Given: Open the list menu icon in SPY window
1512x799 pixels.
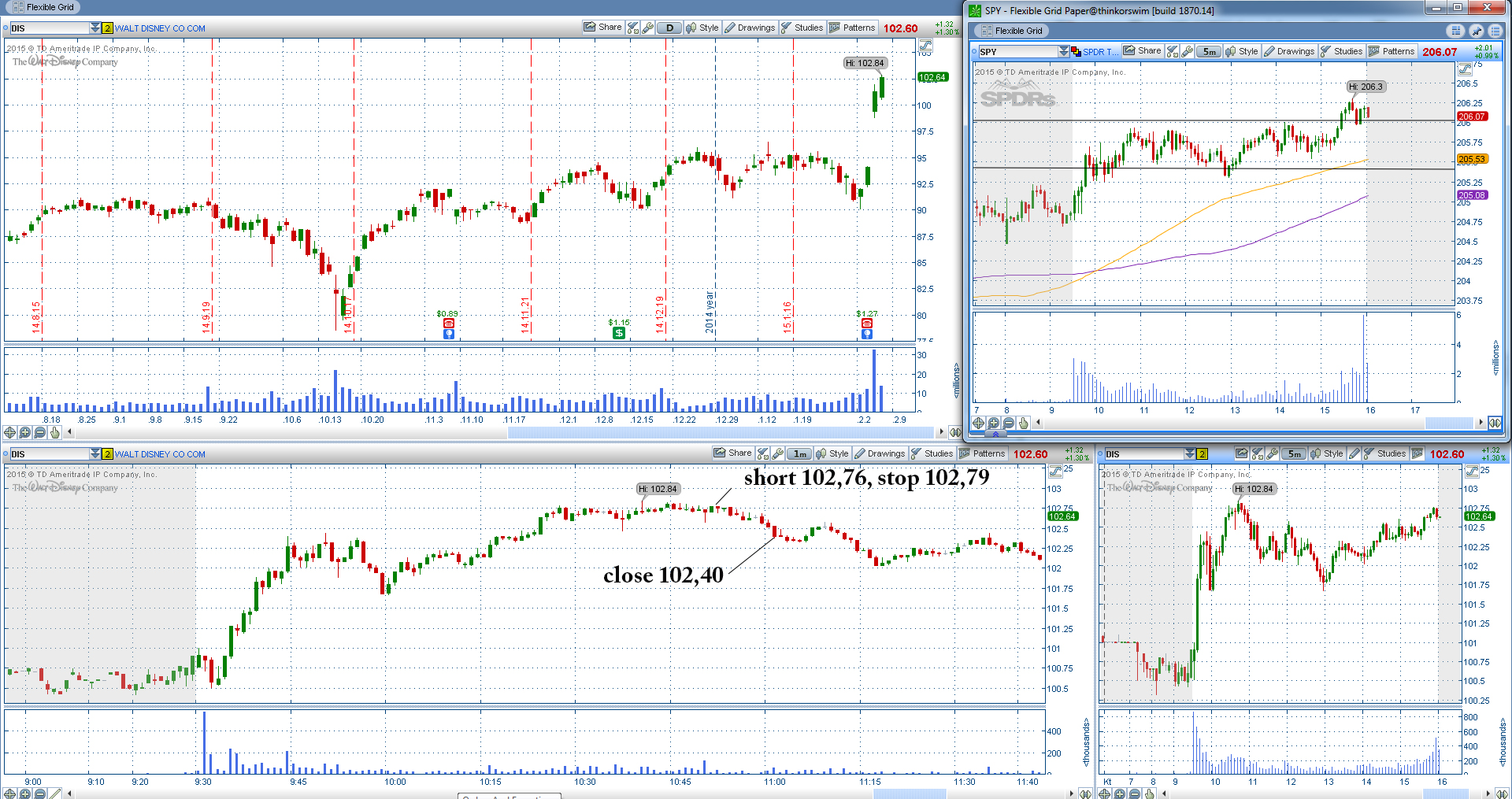Looking at the screenshot, I should [x=1495, y=31].
